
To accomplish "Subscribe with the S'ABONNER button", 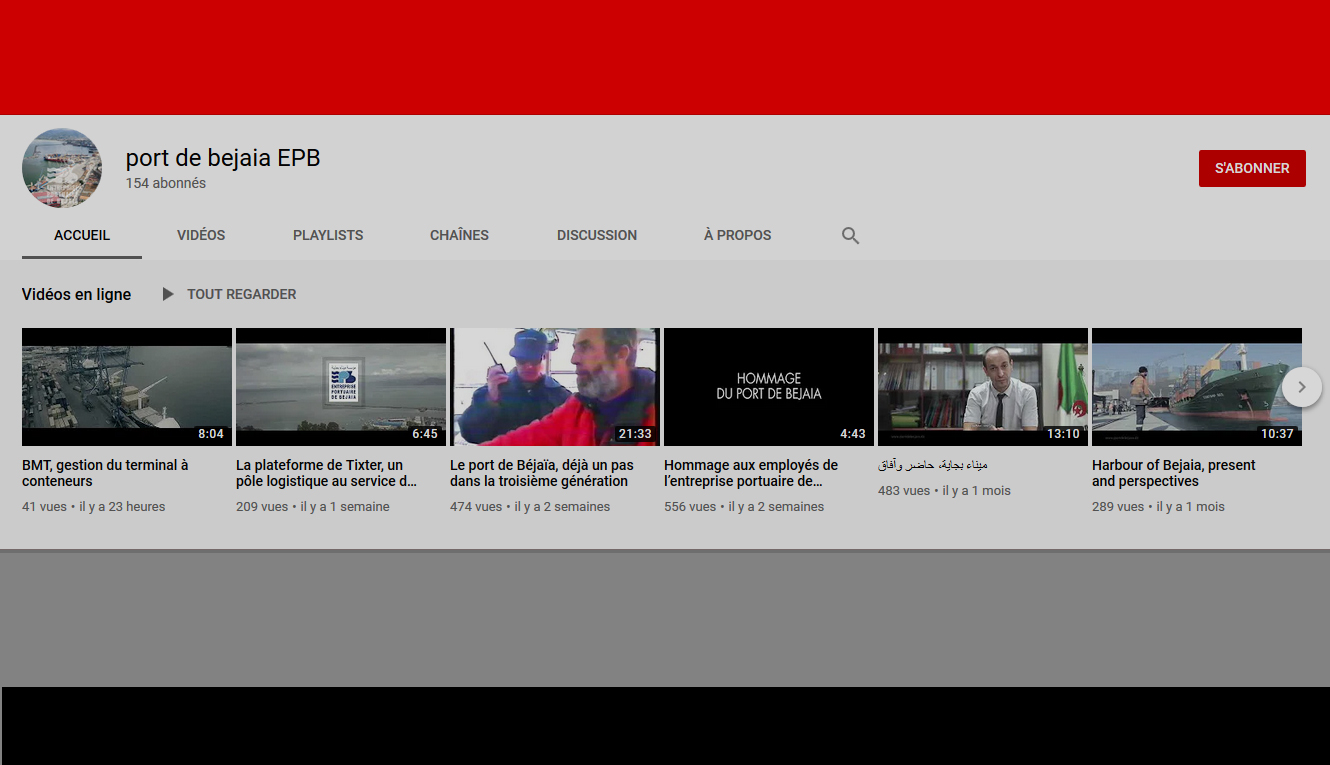I will pos(1252,168).
